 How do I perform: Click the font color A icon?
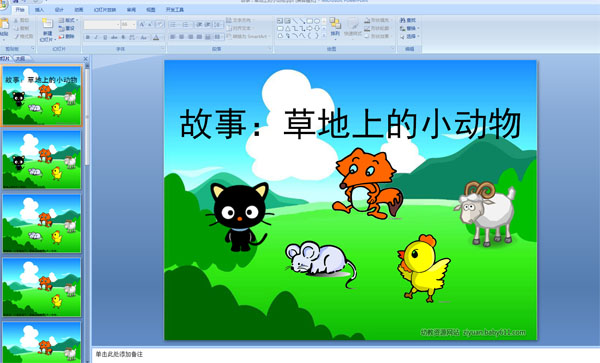click(x=156, y=37)
